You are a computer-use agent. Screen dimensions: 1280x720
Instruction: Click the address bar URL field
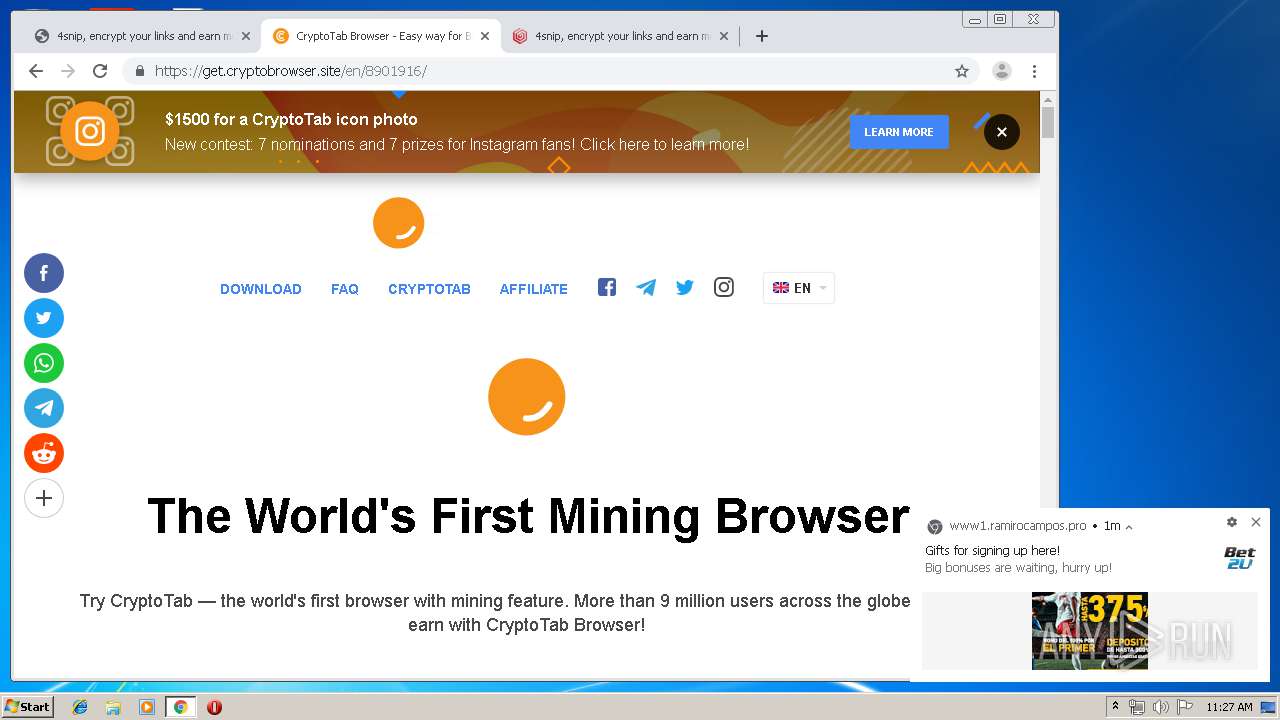(x=551, y=71)
